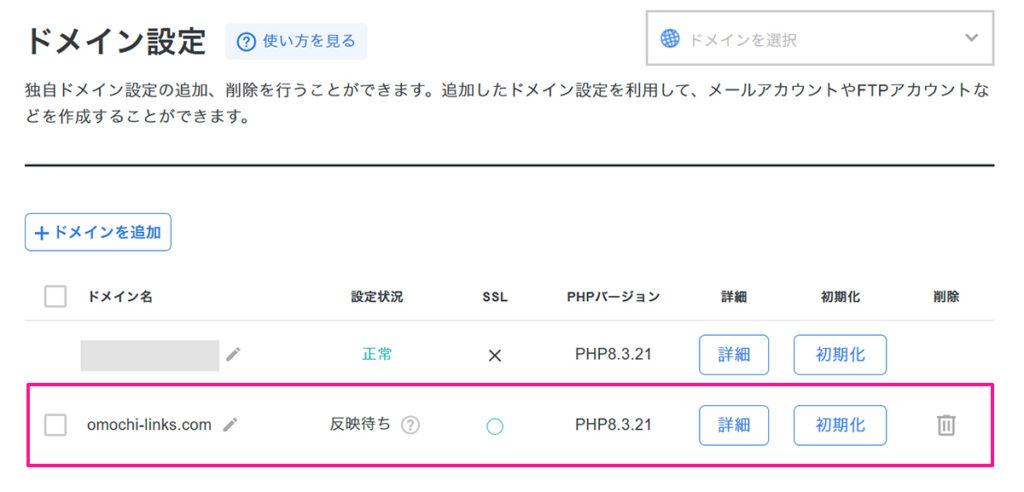Select the greyed-out redacted domain name
1024x492 pixels.
click(x=150, y=355)
